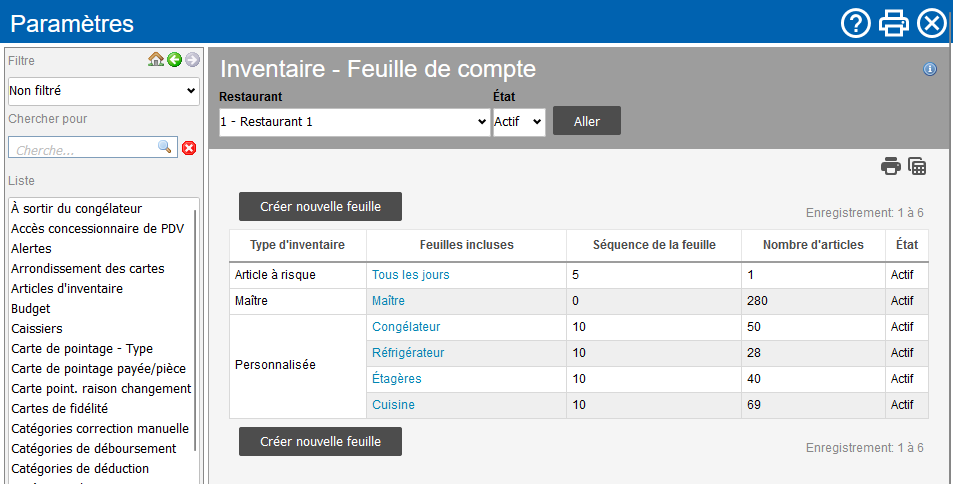
Task: Select Articles d'inventaire in the list
Action: coord(67,288)
